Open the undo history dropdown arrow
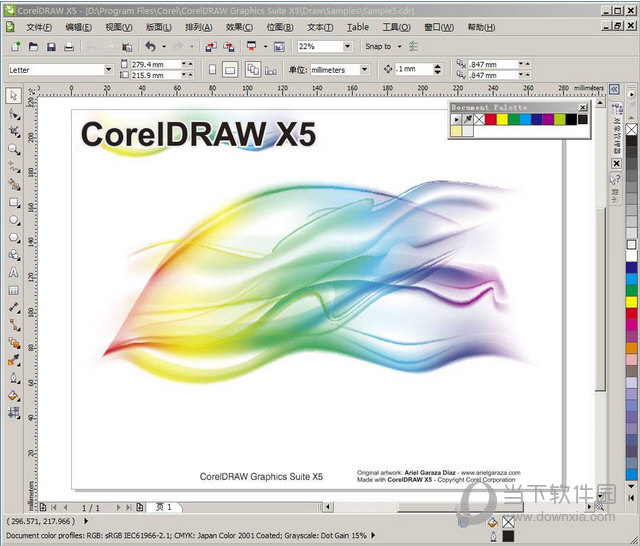Image resolution: width=640 pixels, height=546 pixels. click(164, 47)
